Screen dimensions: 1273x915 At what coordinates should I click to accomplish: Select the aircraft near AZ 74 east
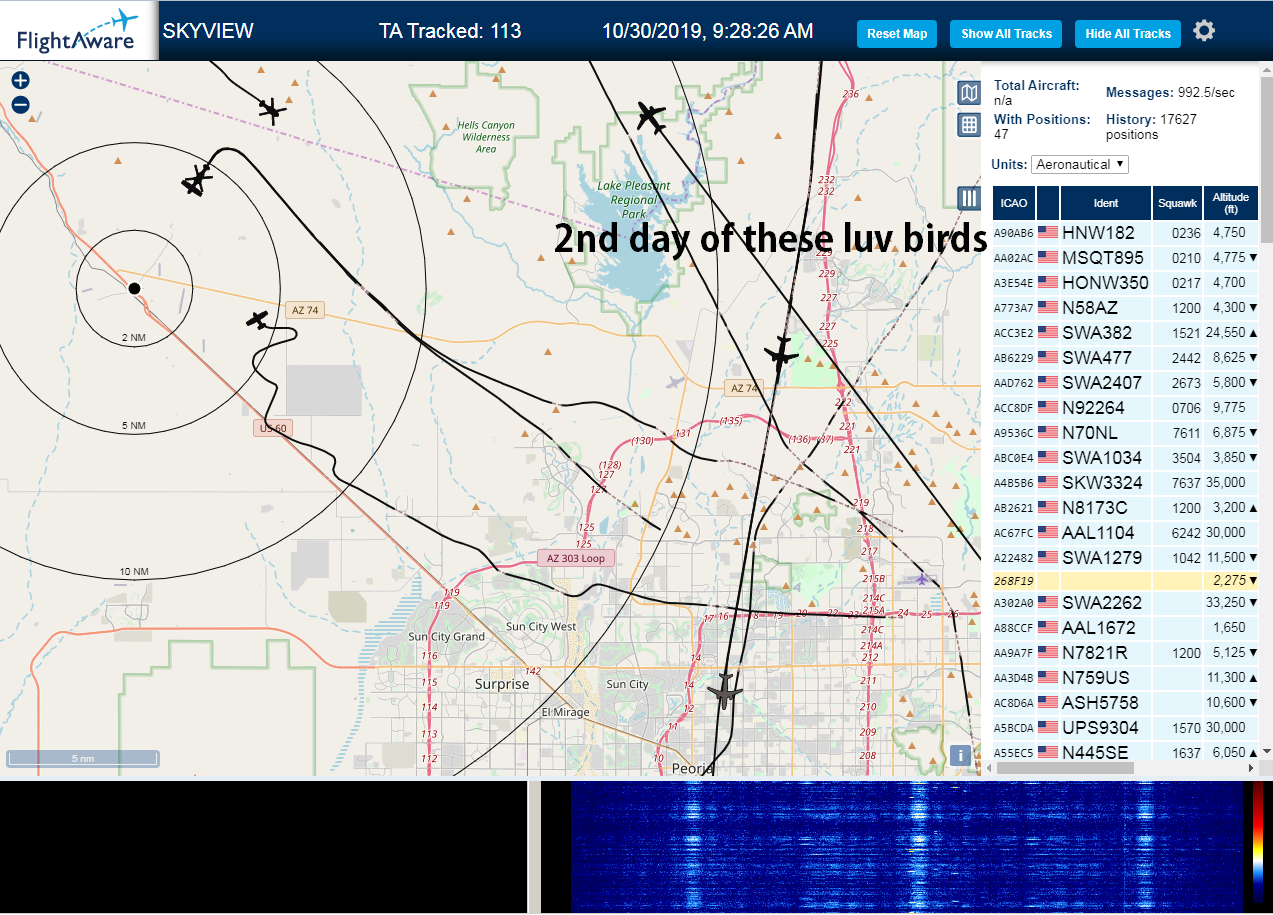click(x=780, y=354)
